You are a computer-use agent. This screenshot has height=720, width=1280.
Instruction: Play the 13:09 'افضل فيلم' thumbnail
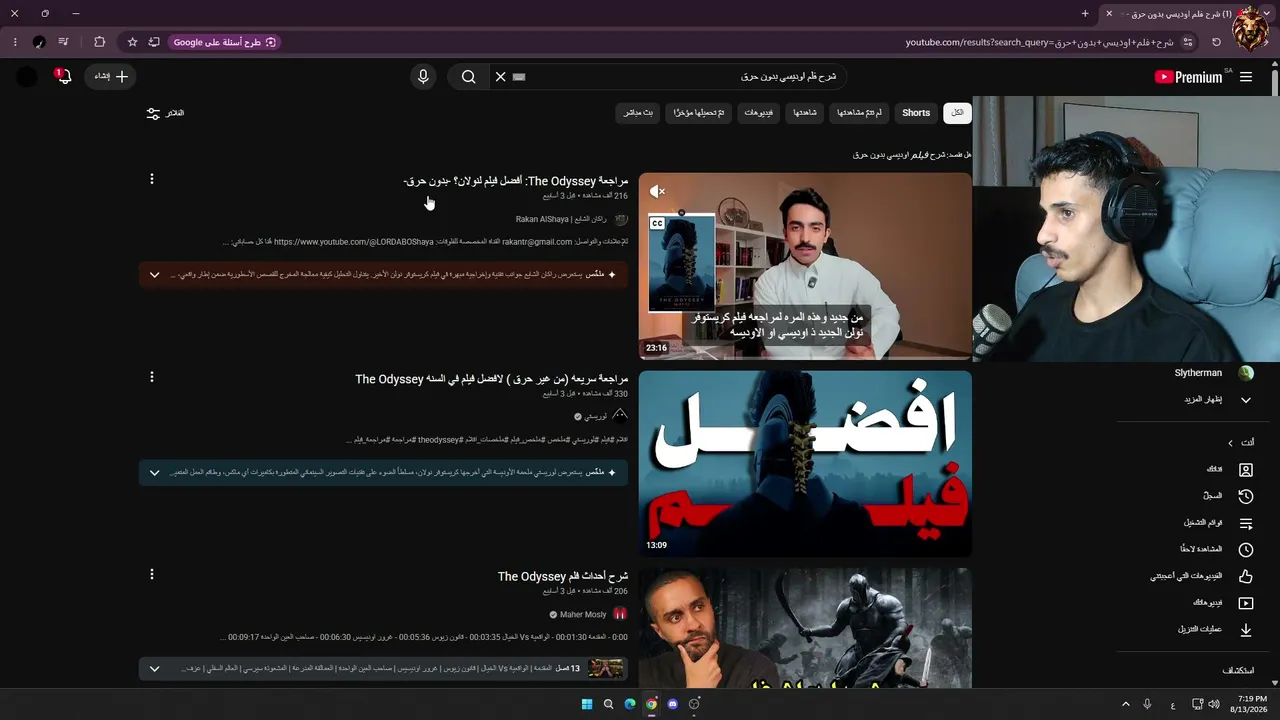click(805, 464)
